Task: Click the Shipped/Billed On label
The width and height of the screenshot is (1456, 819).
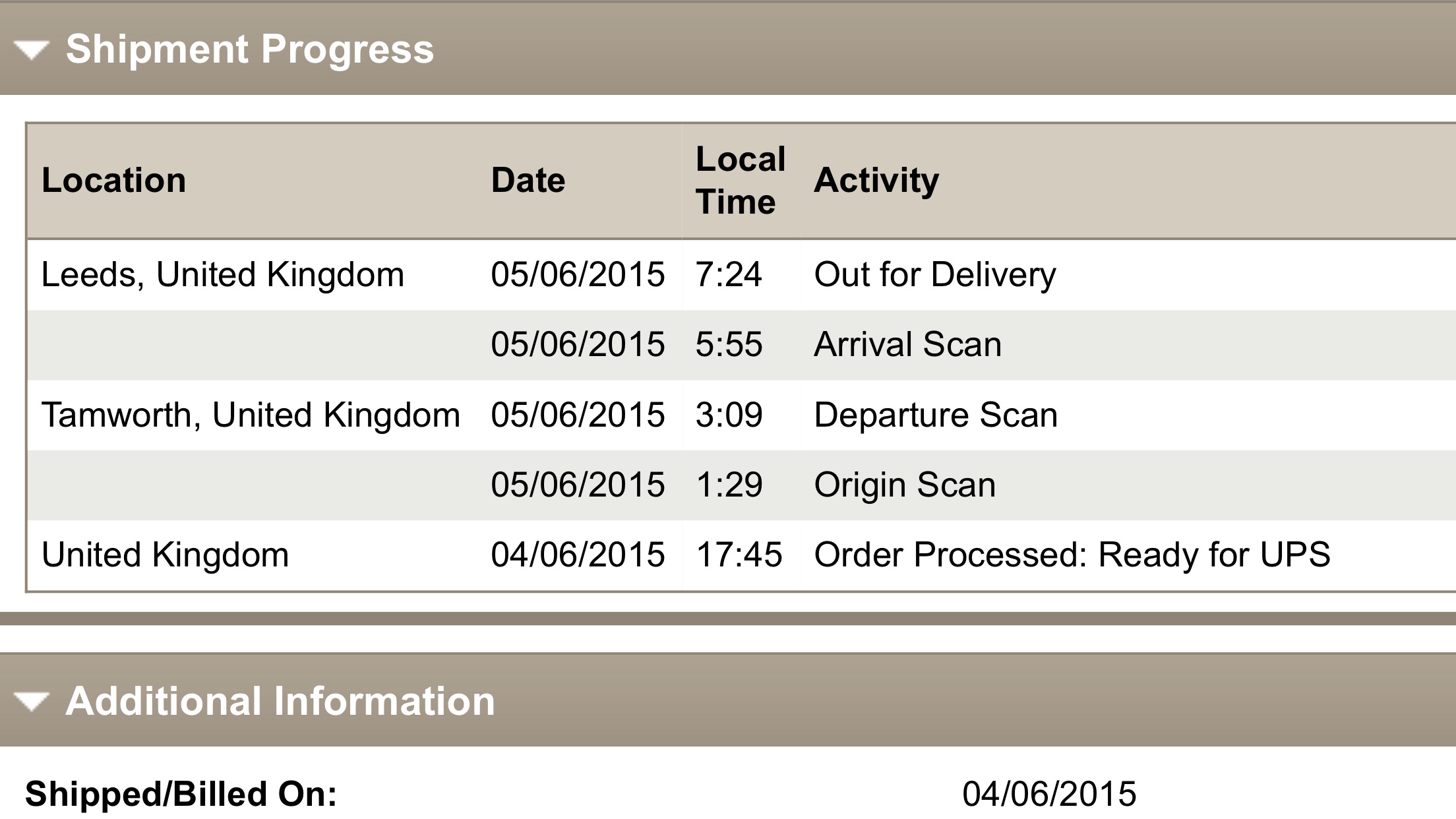Action: click(181, 794)
